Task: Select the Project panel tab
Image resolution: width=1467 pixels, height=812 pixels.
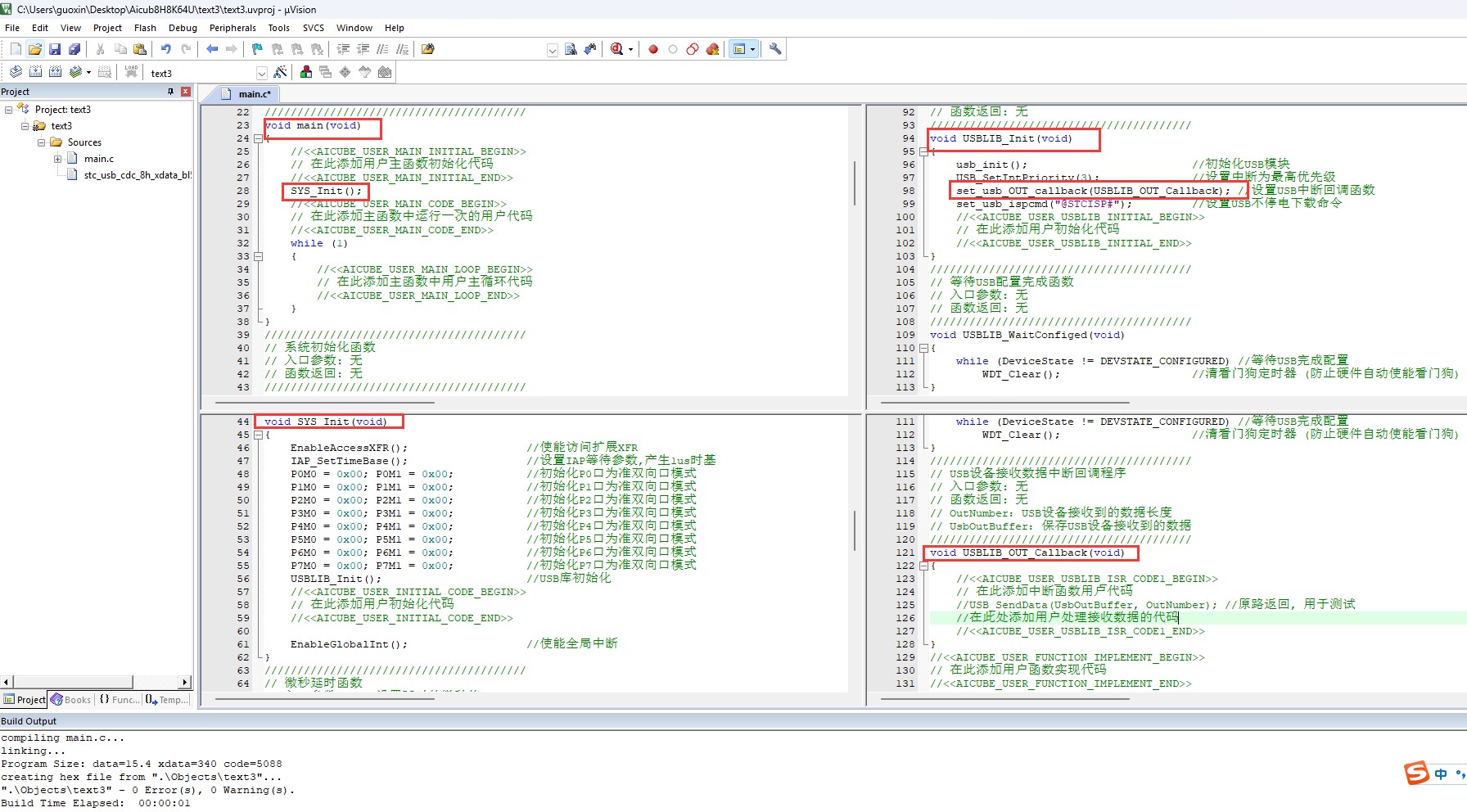Action: 25,700
